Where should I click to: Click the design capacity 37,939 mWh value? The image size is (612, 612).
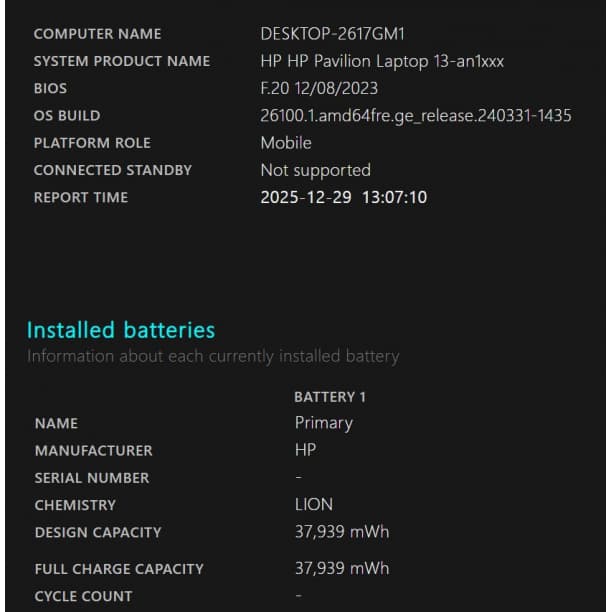coord(342,532)
